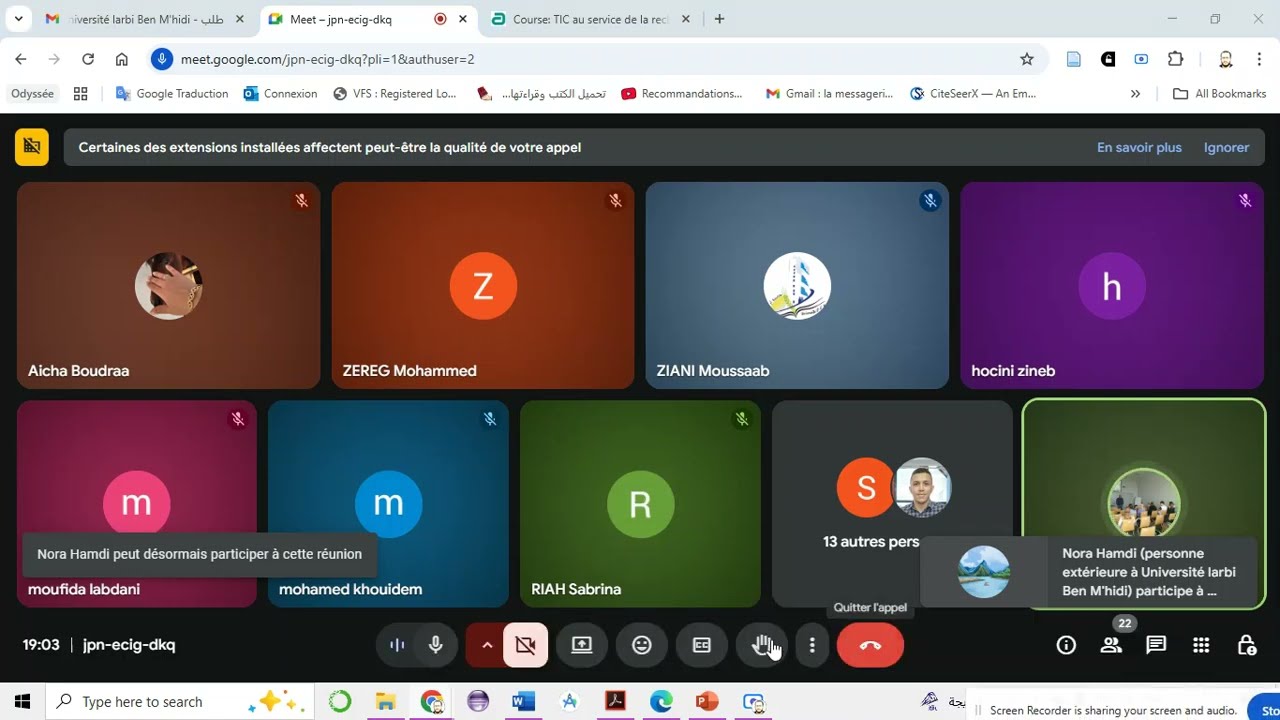Click 'En savoir plus' link
Image resolution: width=1280 pixels, height=720 pixels.
tap(1139, 147)
